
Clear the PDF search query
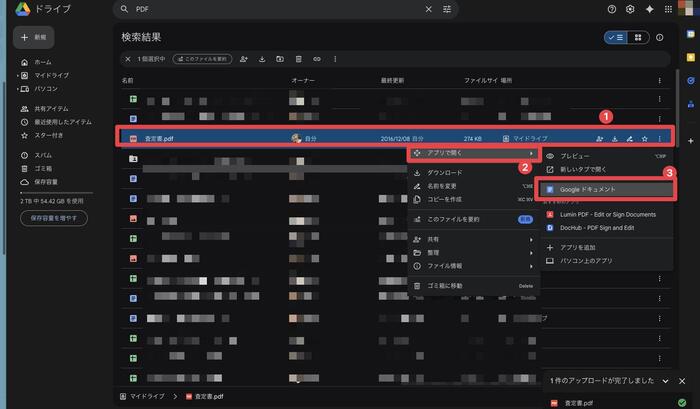tap(429, 9)
